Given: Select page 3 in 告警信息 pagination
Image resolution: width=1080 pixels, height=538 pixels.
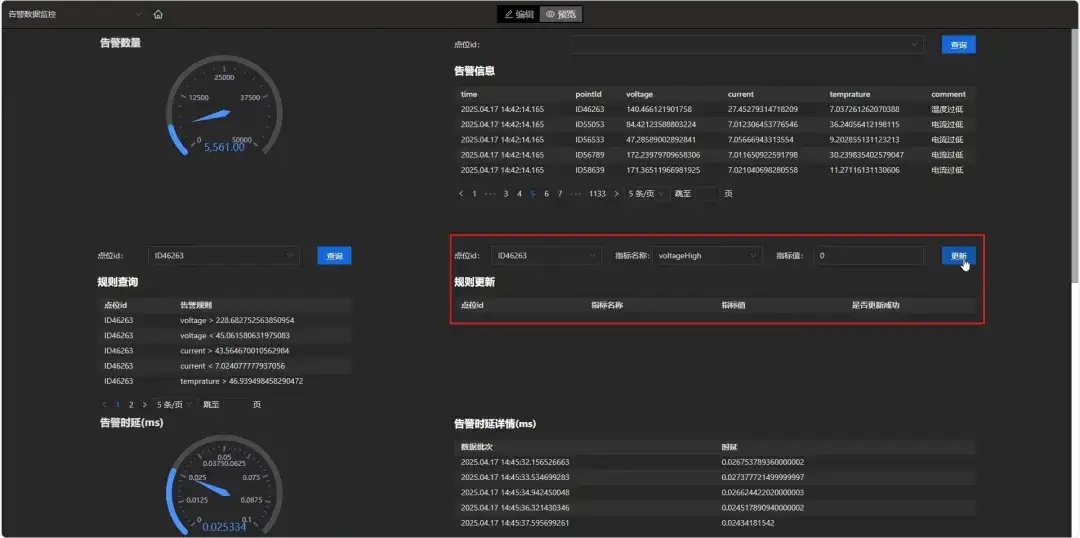Looking at the screenshot, I should tap(506, 194).
